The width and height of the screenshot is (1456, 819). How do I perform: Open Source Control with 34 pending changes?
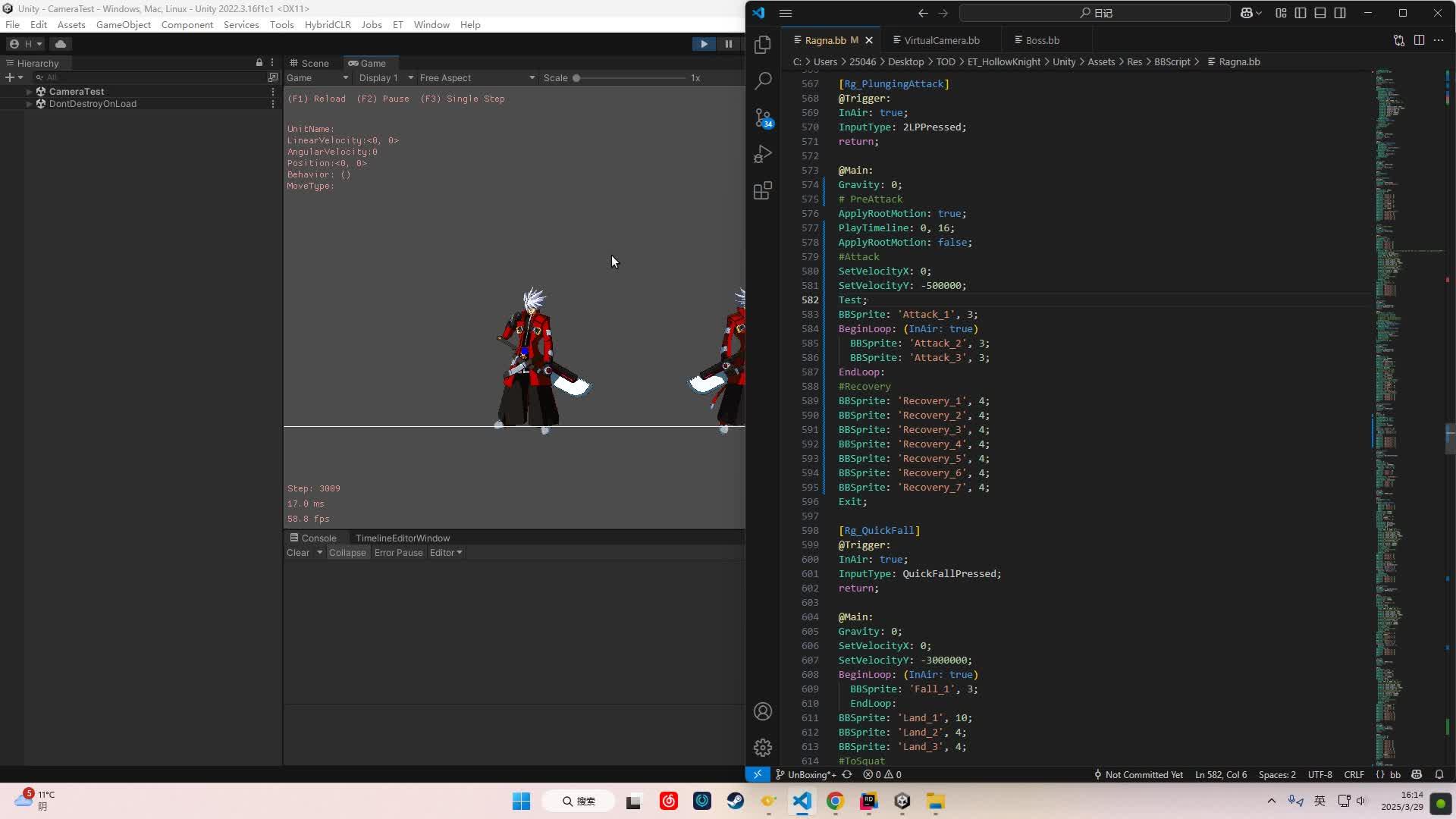[763, 118]
